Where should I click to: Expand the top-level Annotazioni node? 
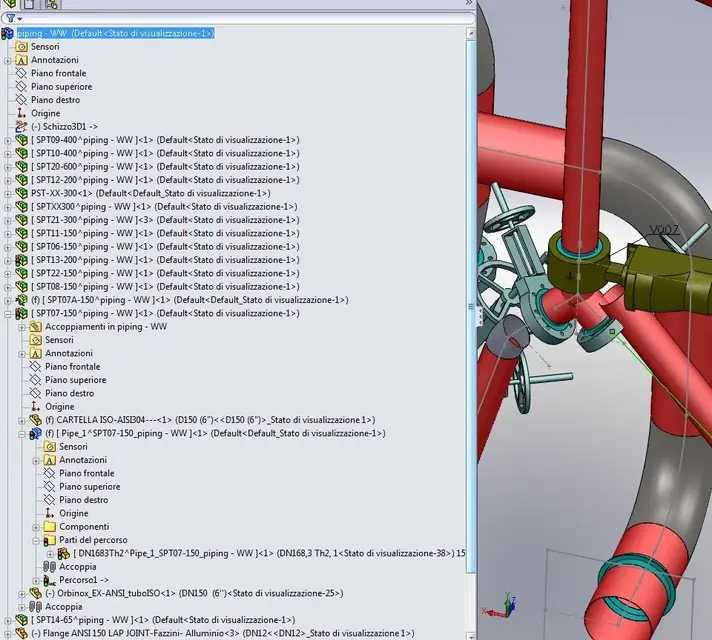(8, 60)
